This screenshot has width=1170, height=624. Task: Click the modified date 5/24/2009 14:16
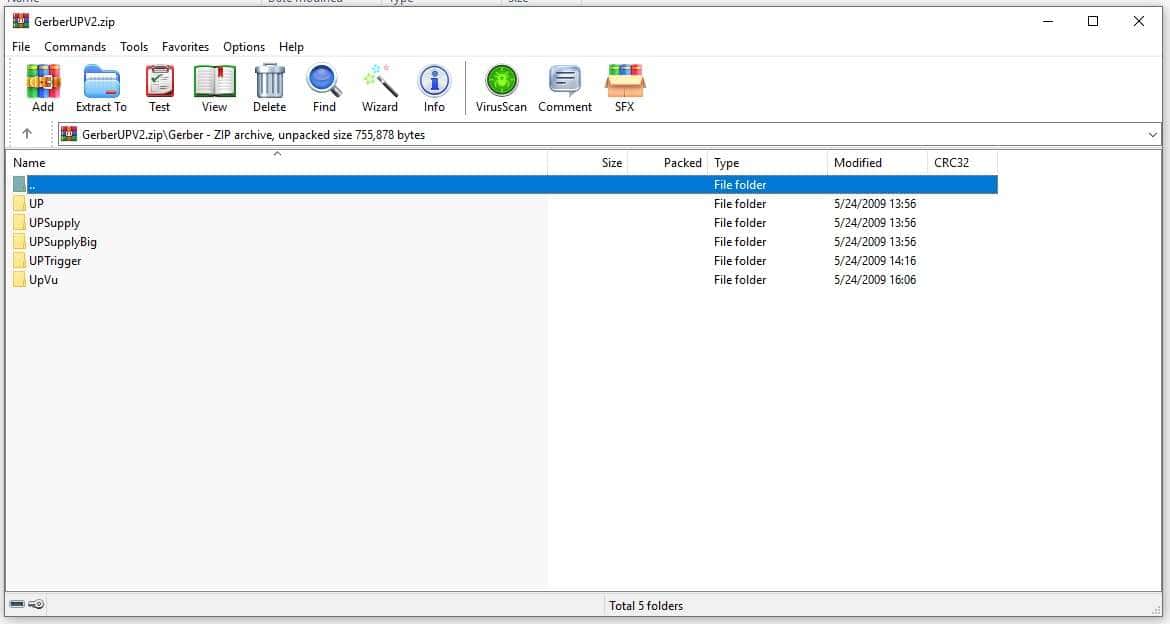[x=875, y=260]
